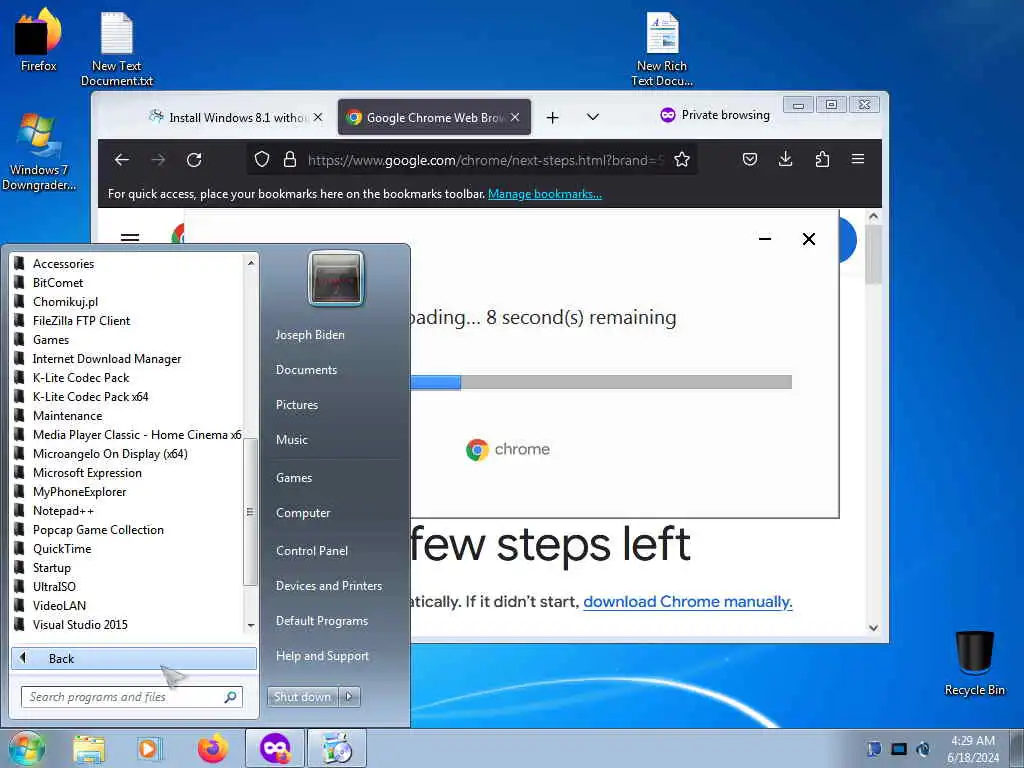Select the Windows 7 Downgrader desktop icon
Viewport: 1024px width, 768px height.
click(38, 152)
